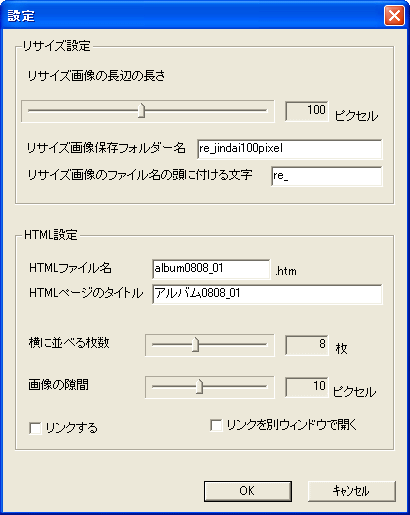The image size is (410, 515).
Task: Click the キャンセル button
Action: [352, 491]
